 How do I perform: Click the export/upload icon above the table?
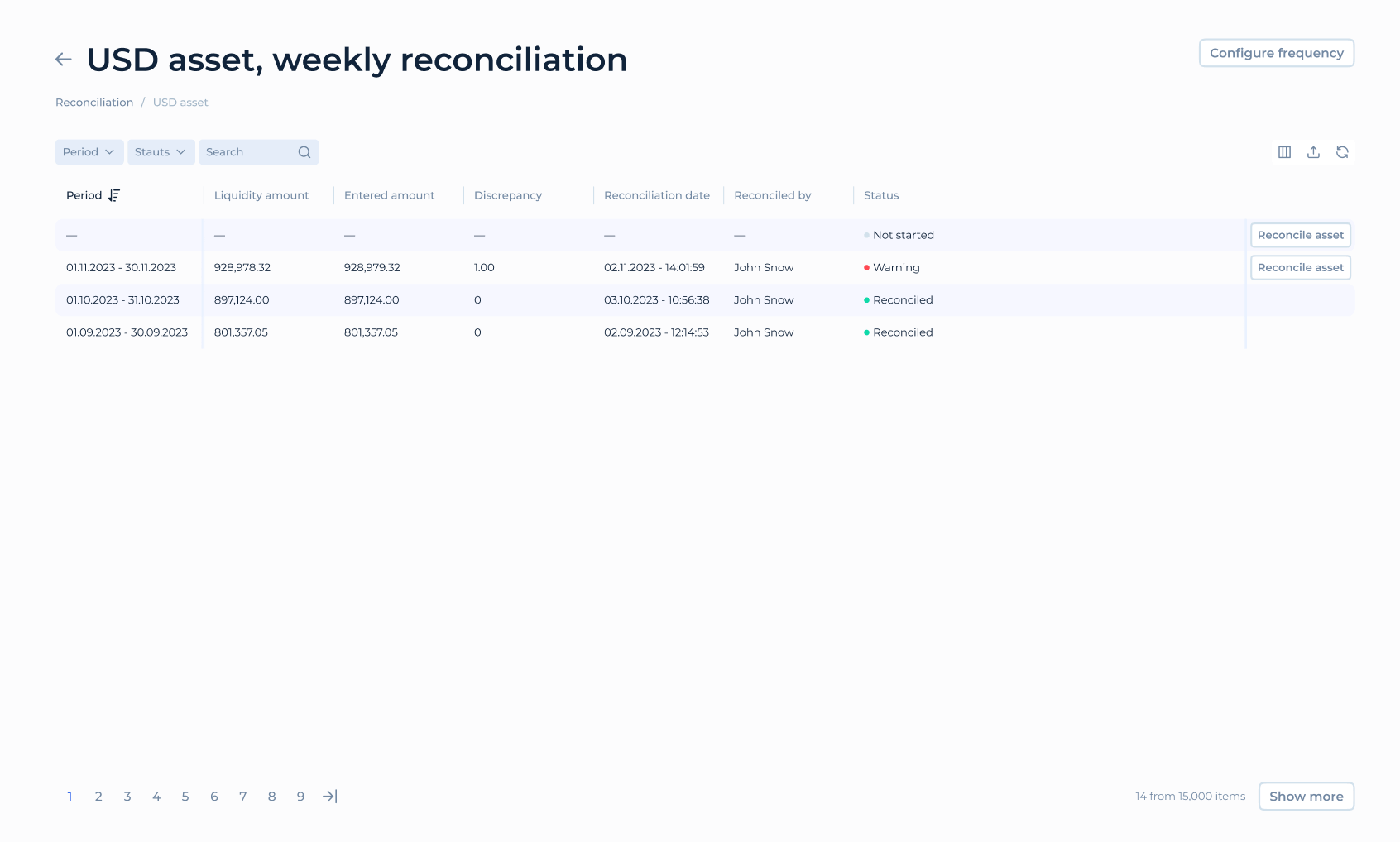point(1314,151)
